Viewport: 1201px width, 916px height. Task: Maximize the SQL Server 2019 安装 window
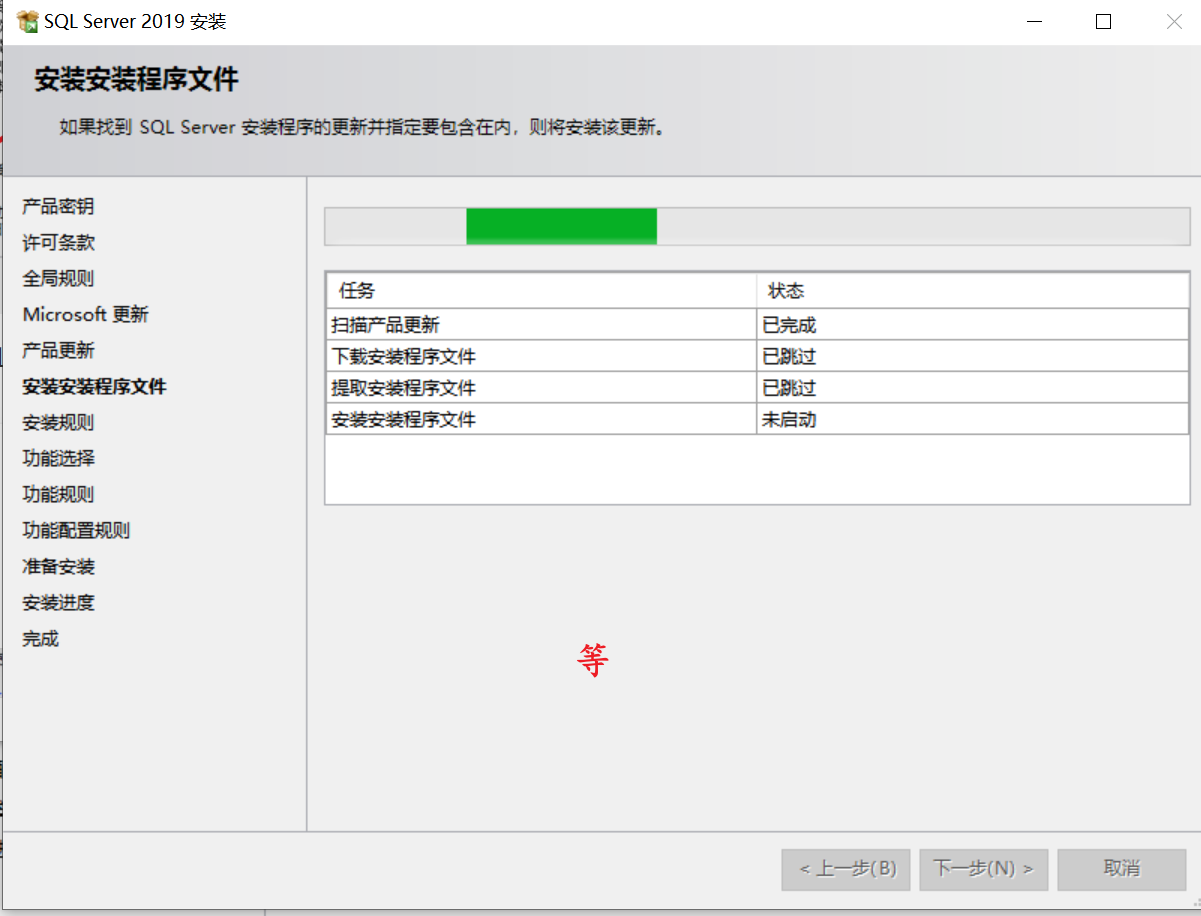coord(1103,22)
